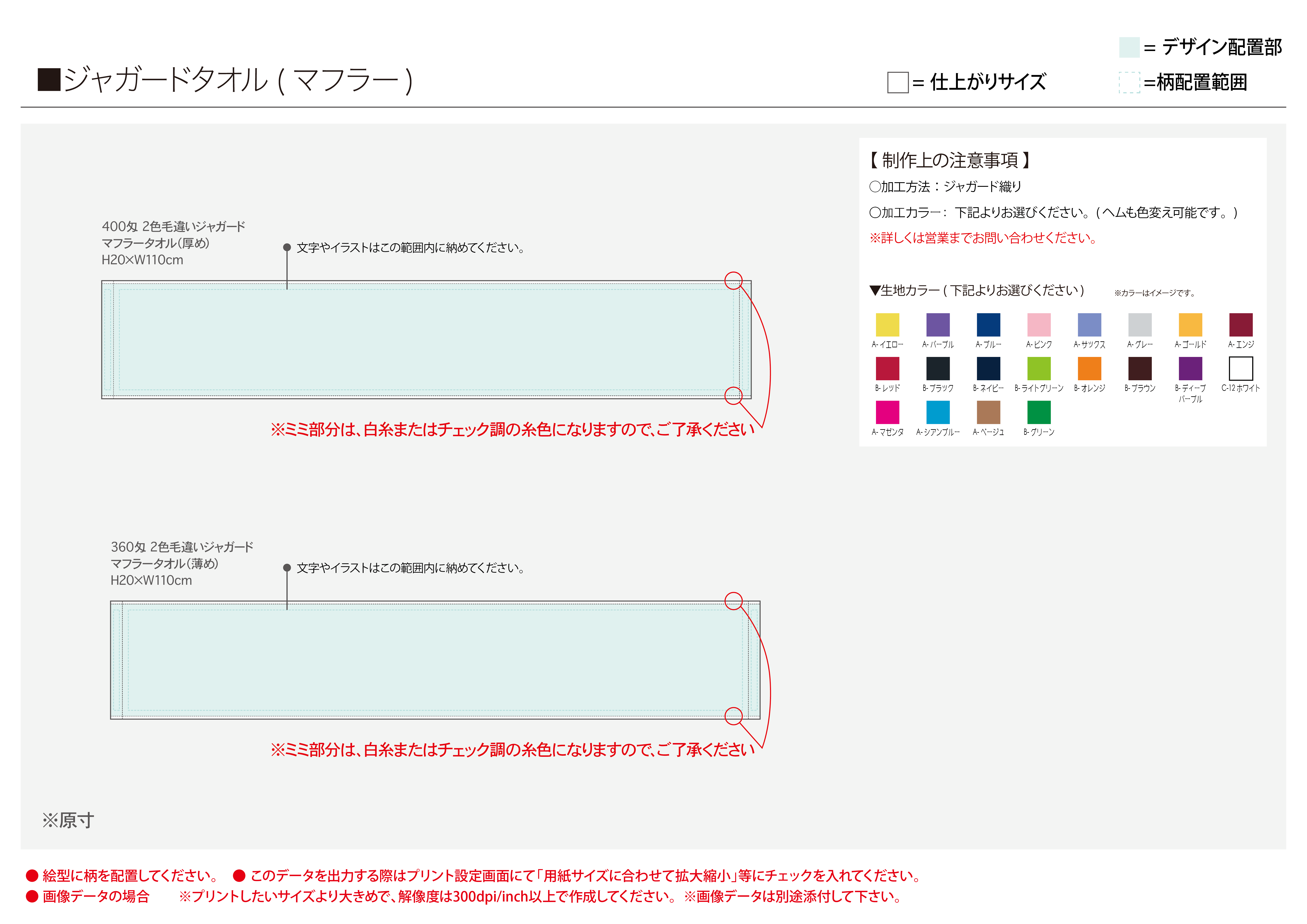Click the 〇加工カラー instruction line
Screen dimensions: 1307x924
click(1054, 213)
